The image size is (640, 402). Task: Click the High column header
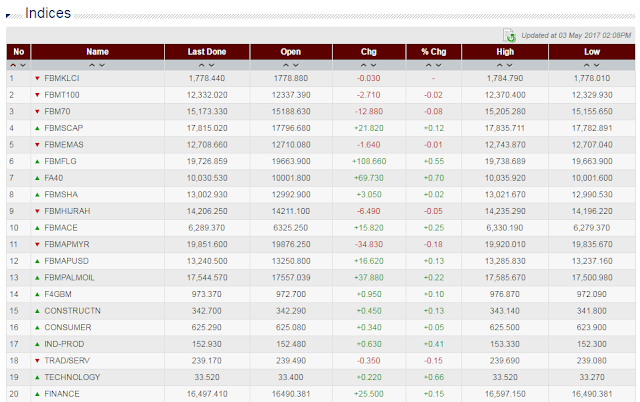(x=505, y=52)
